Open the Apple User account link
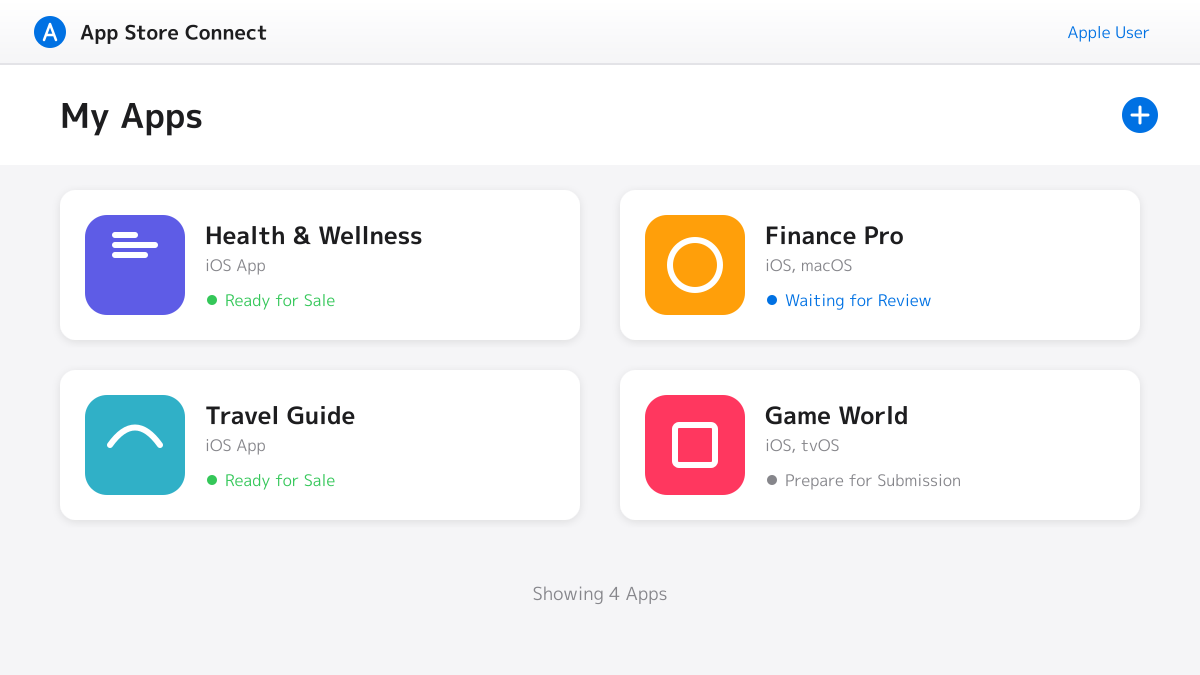 coord(1108,32)
